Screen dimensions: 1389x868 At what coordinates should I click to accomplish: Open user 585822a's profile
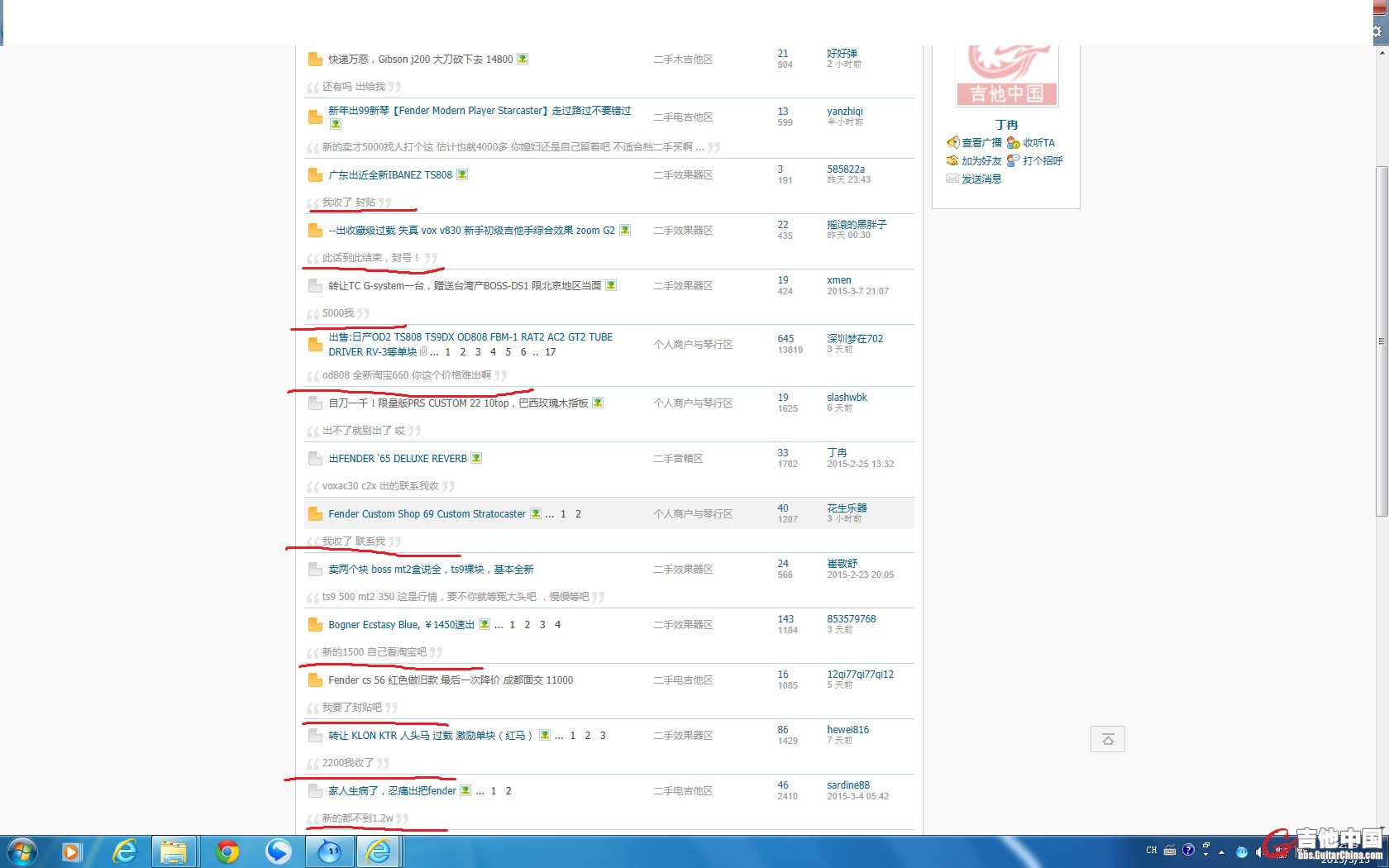pyautogui.click(x=846, y=169)
